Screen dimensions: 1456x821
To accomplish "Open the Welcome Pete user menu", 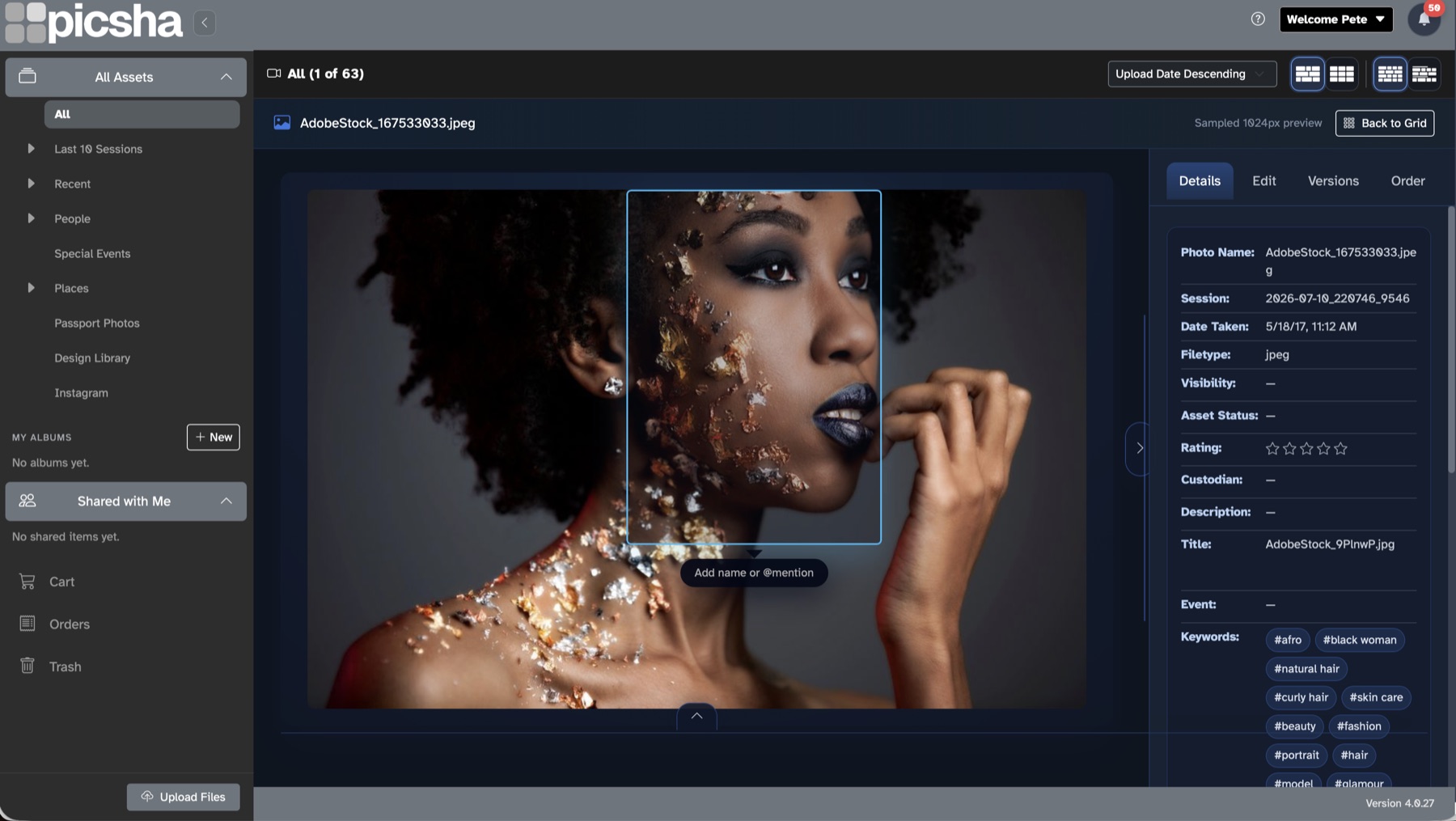I will [1335, 19].
